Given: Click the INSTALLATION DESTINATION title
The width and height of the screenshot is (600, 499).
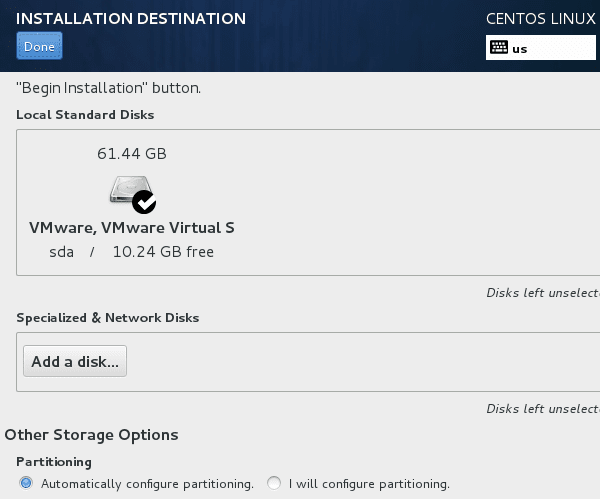Looking at the screenshot, I should 131,19.
